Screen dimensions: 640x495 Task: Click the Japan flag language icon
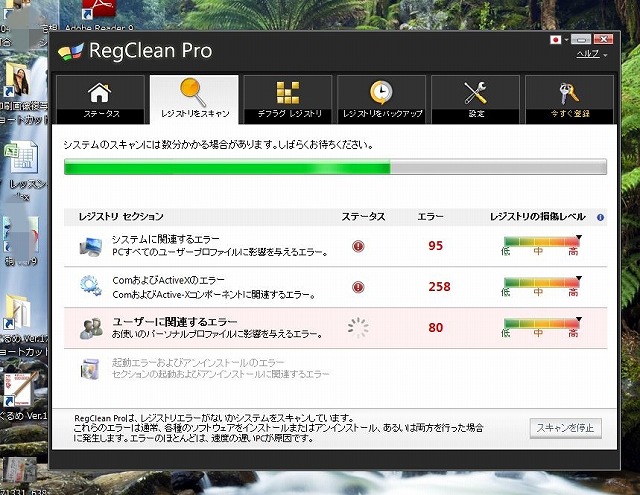(x=556, y=40)
